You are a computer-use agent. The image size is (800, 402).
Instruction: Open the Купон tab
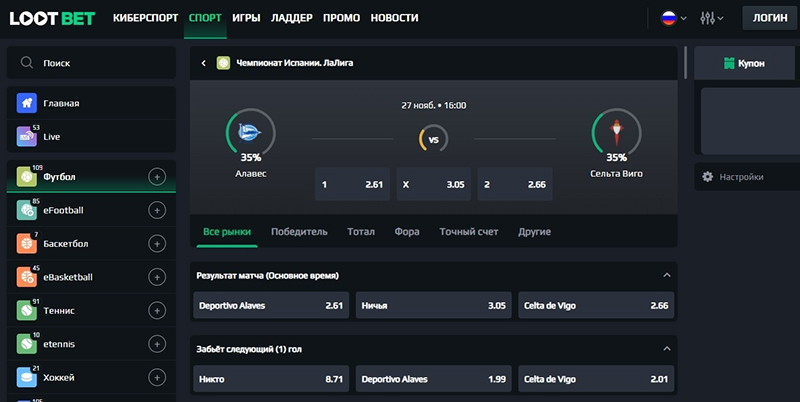click(x=744, y=63)
